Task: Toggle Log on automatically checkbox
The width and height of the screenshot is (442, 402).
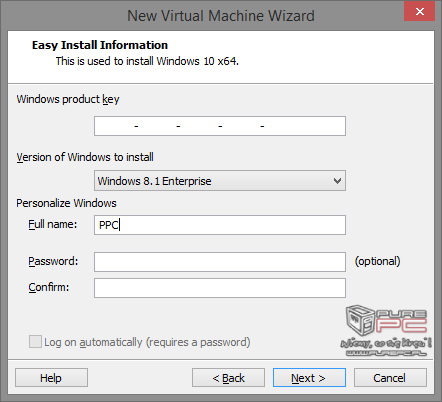Action: click(x=35, y=342)
